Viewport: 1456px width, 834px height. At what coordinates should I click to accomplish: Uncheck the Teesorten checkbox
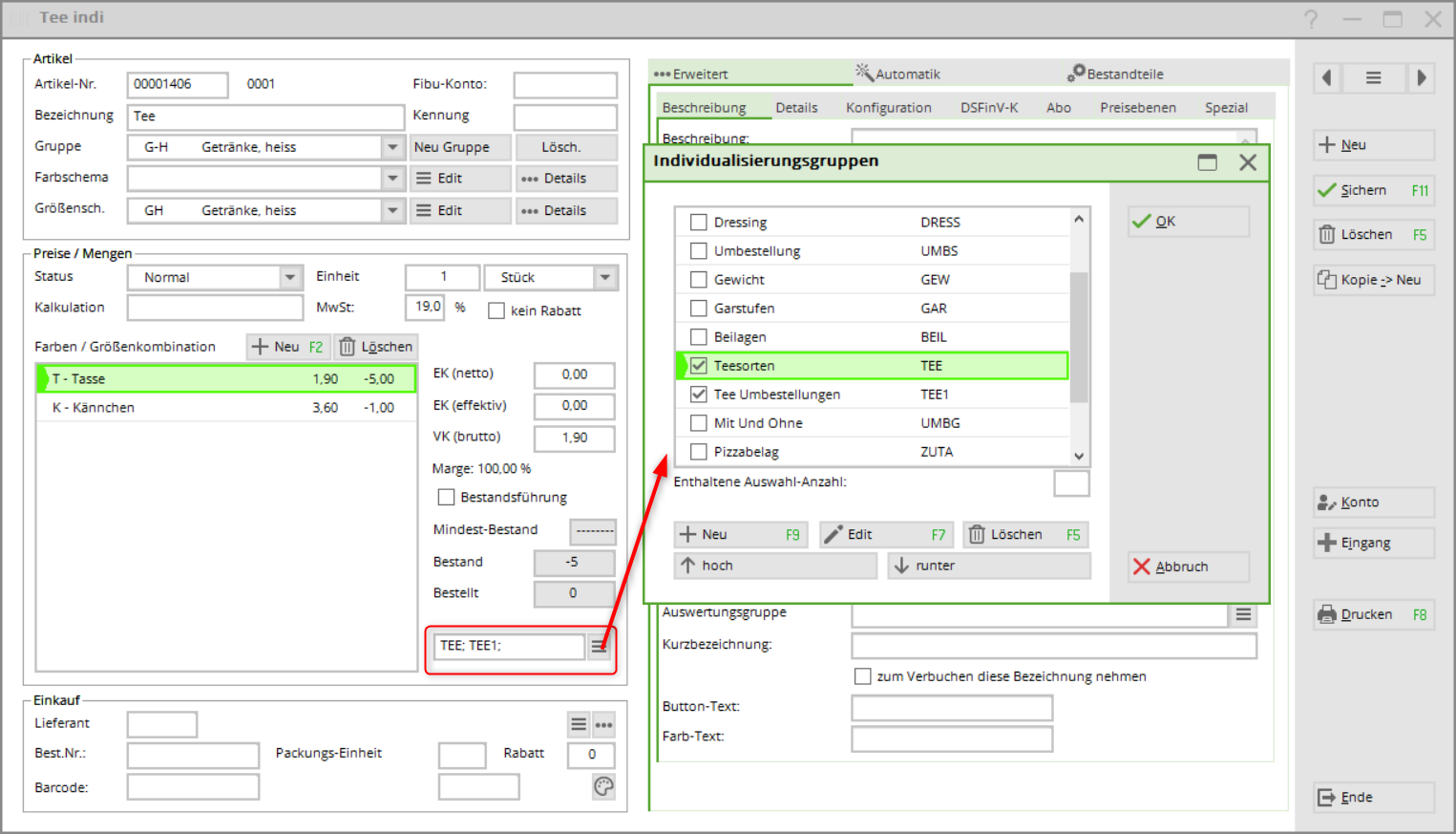pyautogui.click(x=699, y=366)
